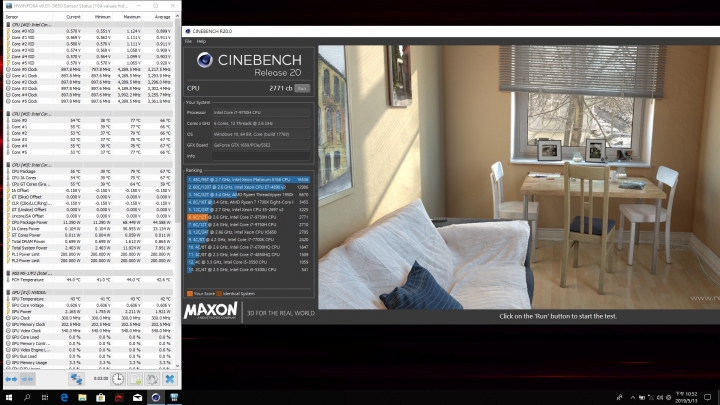
Task: Click the expand columns blue arrows button in HWiNFO
Action: pyautogui.click(x=11, y=379)
